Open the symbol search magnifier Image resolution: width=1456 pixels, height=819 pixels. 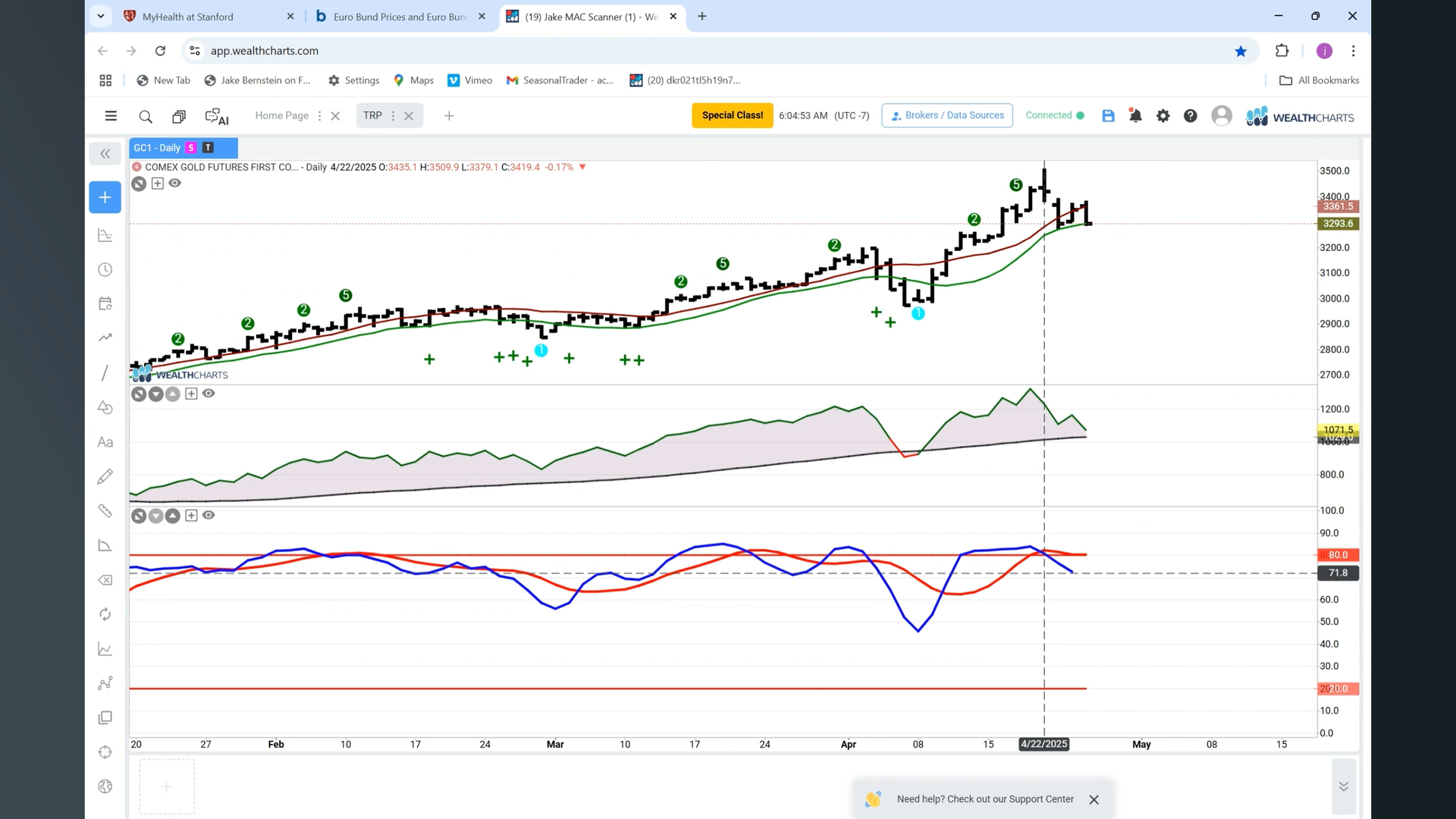click(146, 116)
